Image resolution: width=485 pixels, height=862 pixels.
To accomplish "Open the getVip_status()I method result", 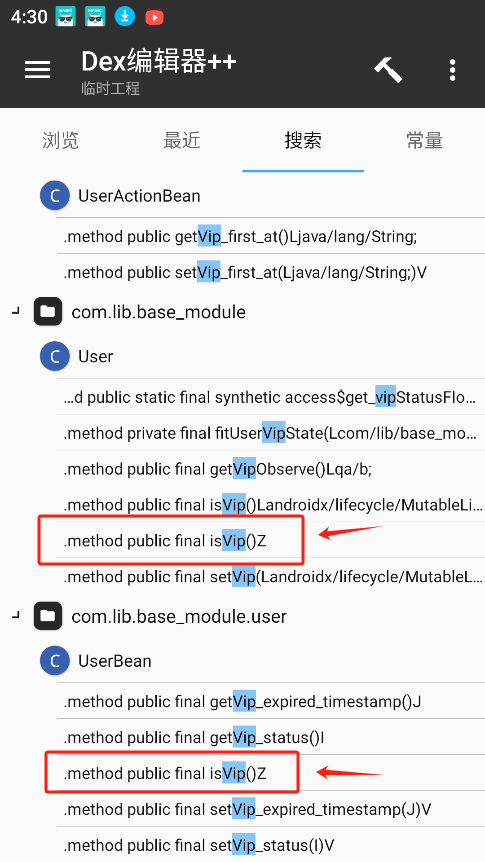I will pos(271,738).
